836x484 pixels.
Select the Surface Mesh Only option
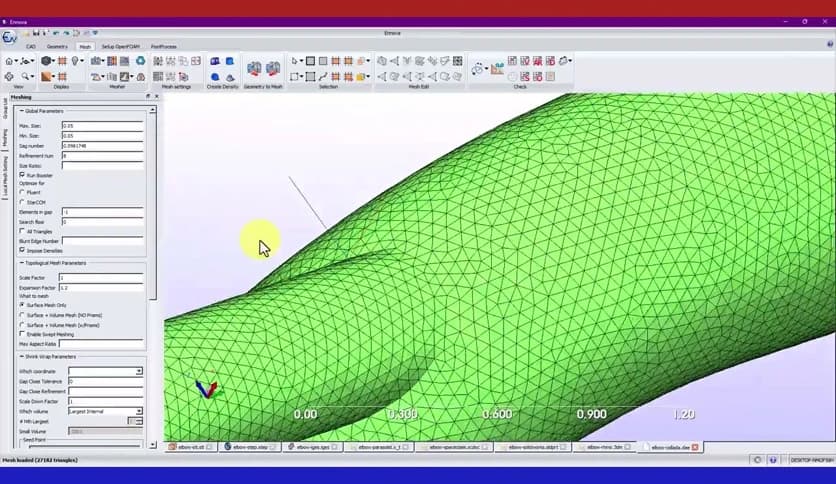pyautogui.click(x=22, y=305)
